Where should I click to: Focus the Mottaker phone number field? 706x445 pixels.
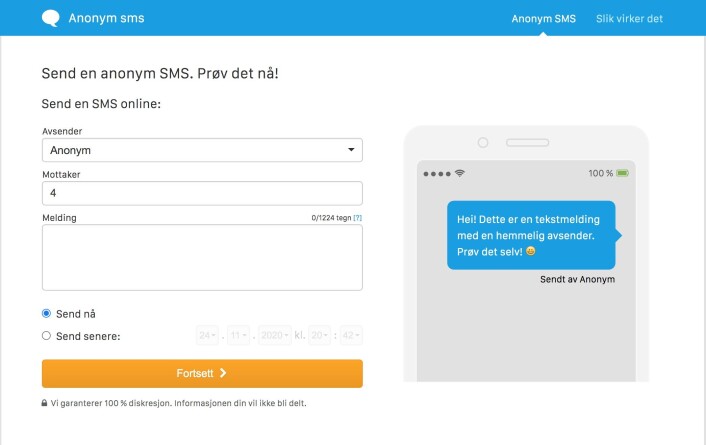pyautogui.click(x=202, y=193)
